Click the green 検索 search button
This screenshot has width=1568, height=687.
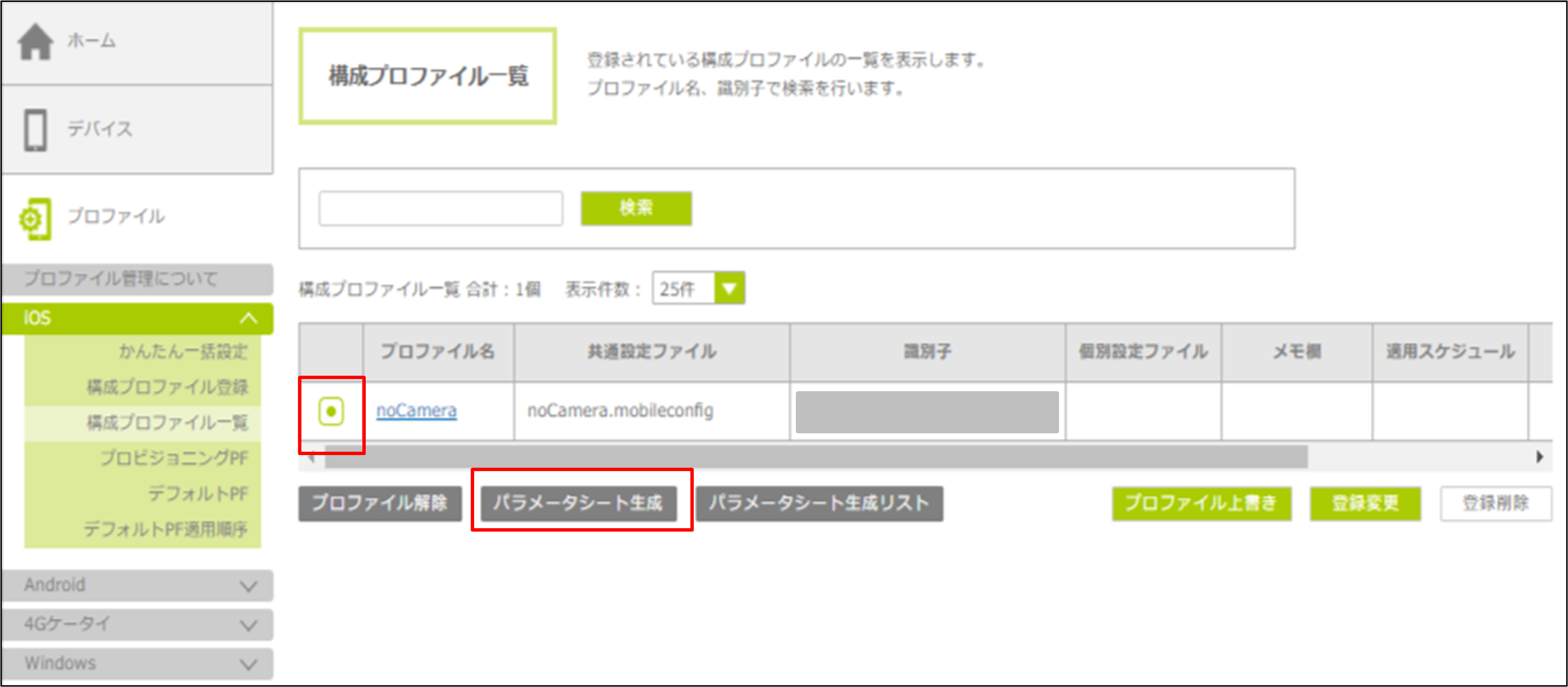coord(636,208)
